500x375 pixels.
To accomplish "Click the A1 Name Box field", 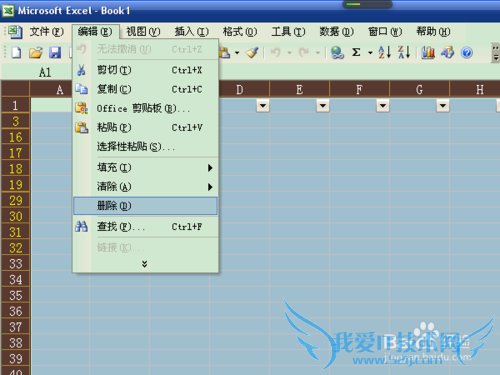I will [x=37, y=72].
